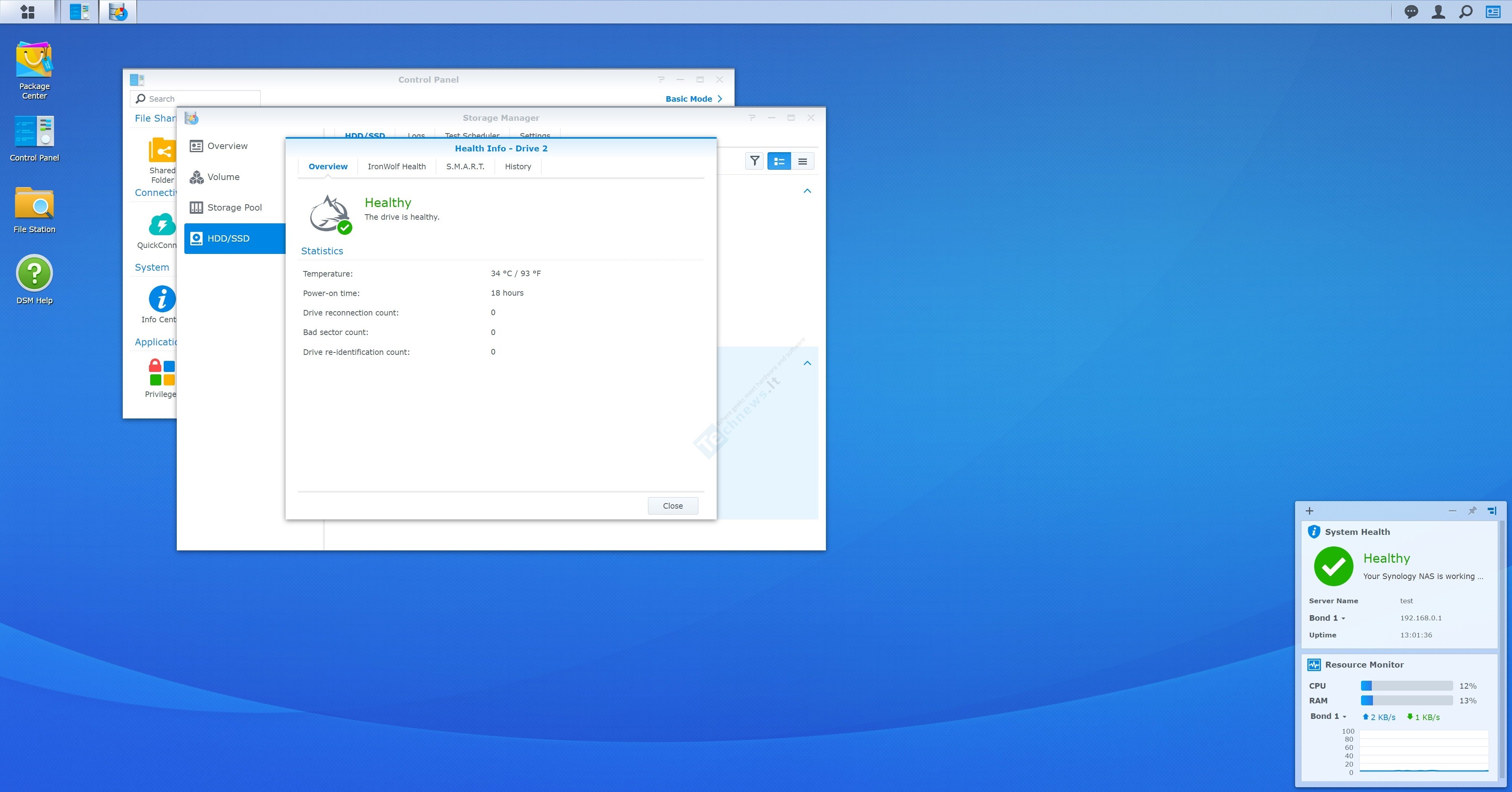Click the add widget plus icon

click(x=1309, y=511)
